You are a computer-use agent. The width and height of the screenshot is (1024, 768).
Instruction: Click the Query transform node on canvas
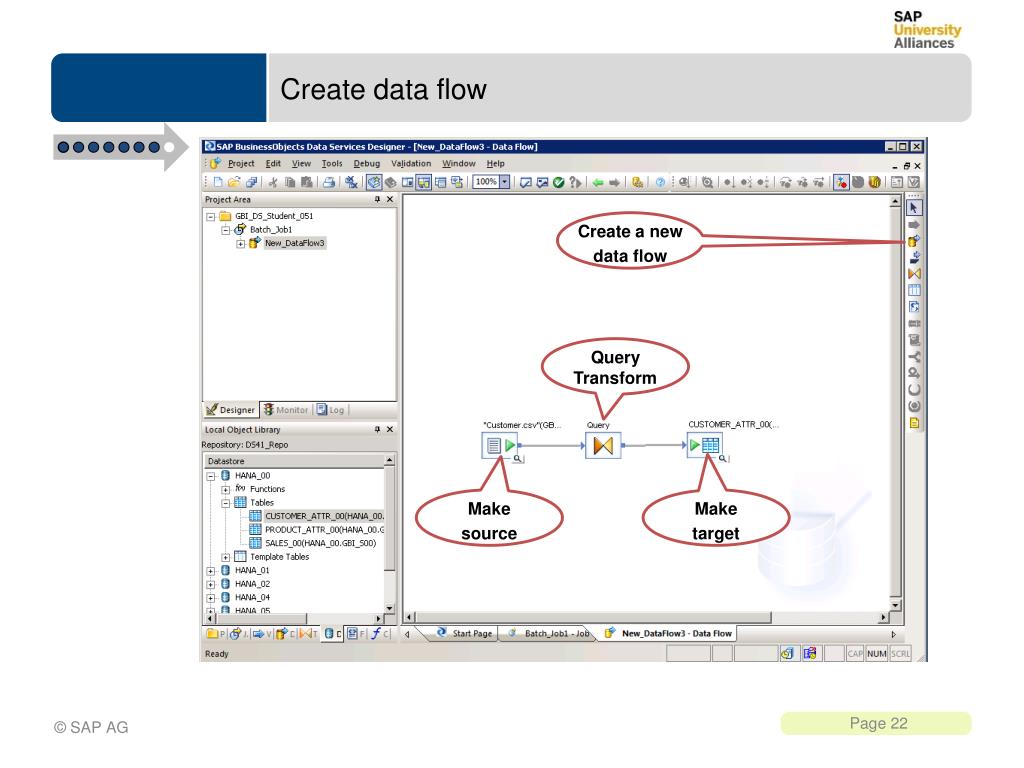(x=603, y=445)
